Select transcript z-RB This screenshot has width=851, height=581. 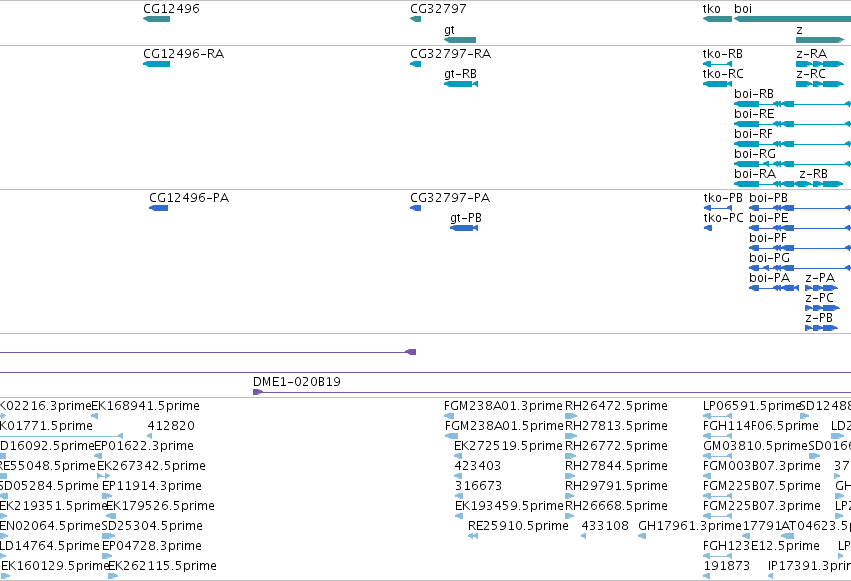(821, 184)
